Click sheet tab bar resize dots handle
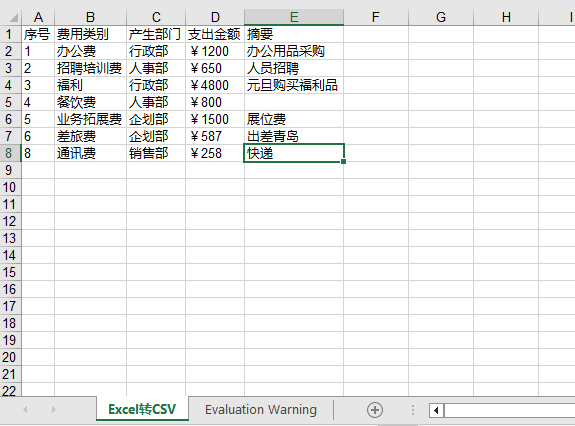 [x=413, y=410]
